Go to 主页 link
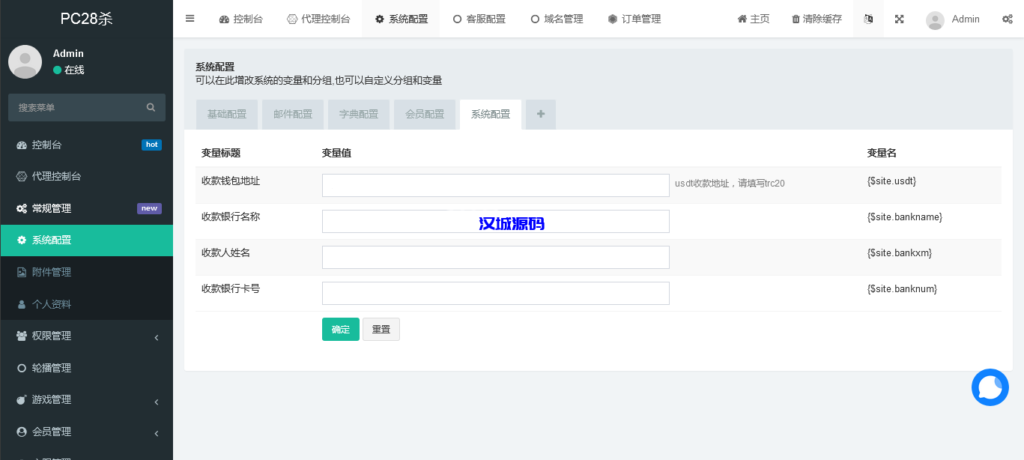1024x460 pixels. (753, 19)
